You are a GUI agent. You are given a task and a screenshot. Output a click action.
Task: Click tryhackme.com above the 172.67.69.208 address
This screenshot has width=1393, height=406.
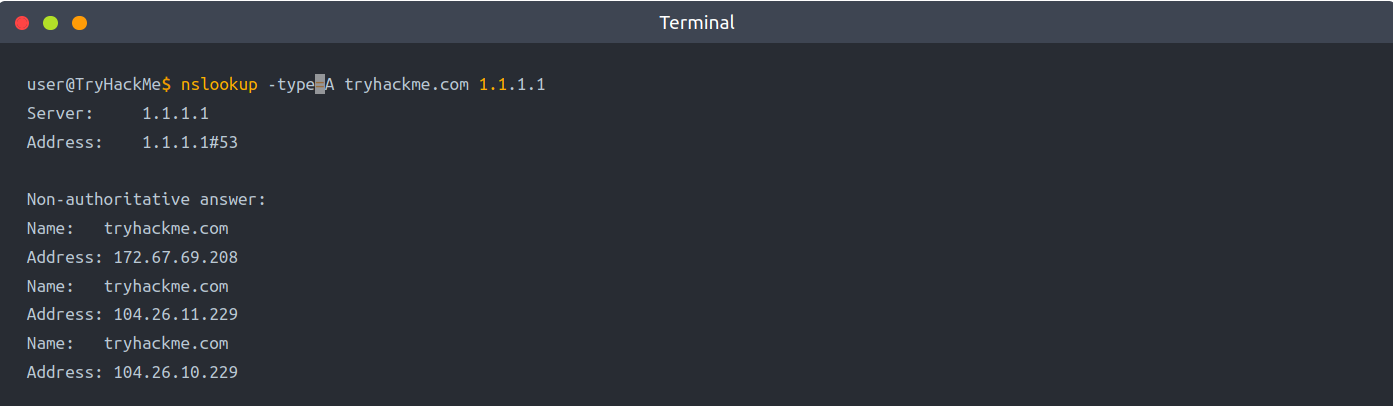[x=166, y=229]
